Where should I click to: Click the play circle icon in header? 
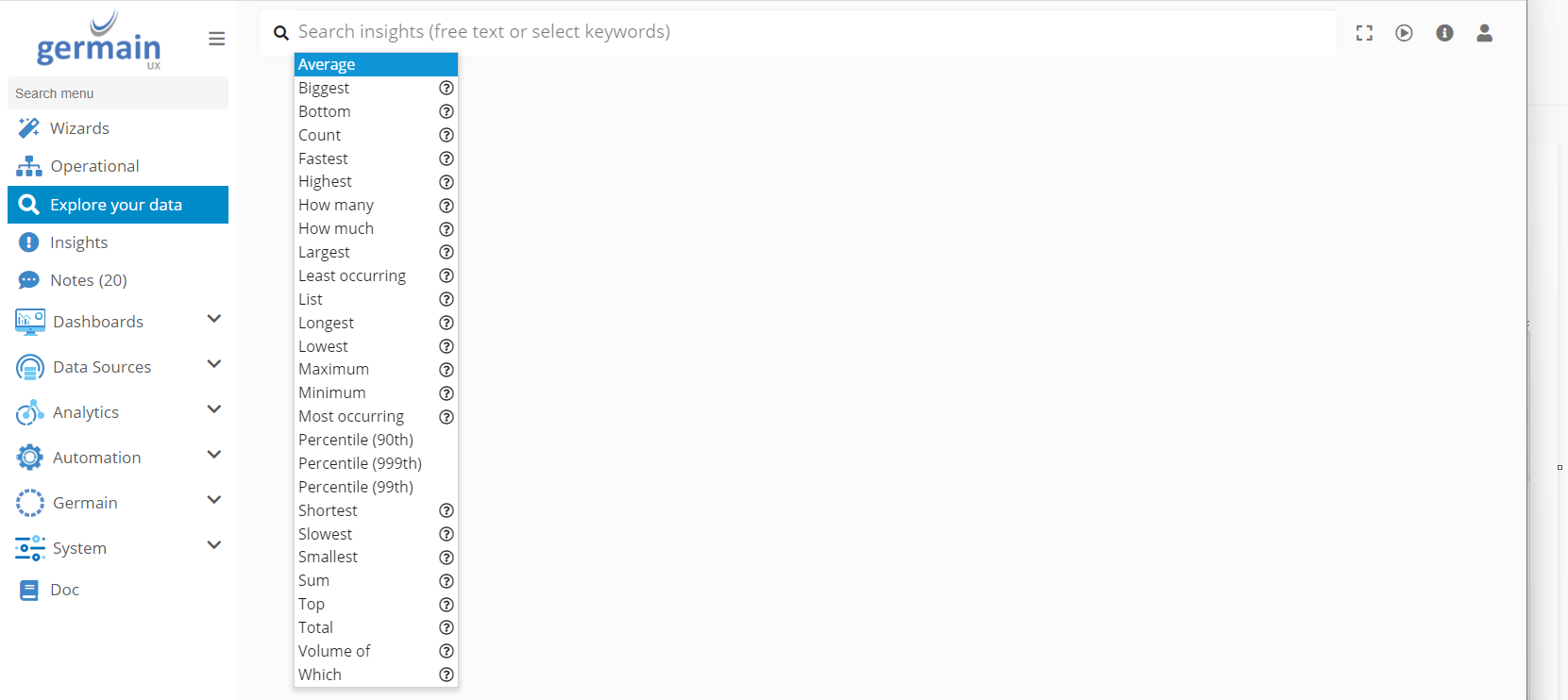1404,33
